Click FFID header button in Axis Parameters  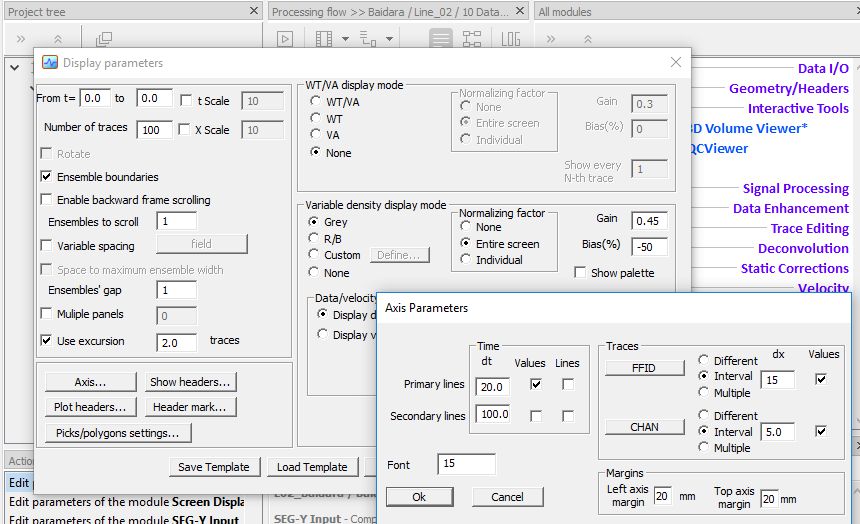(644, 368)
